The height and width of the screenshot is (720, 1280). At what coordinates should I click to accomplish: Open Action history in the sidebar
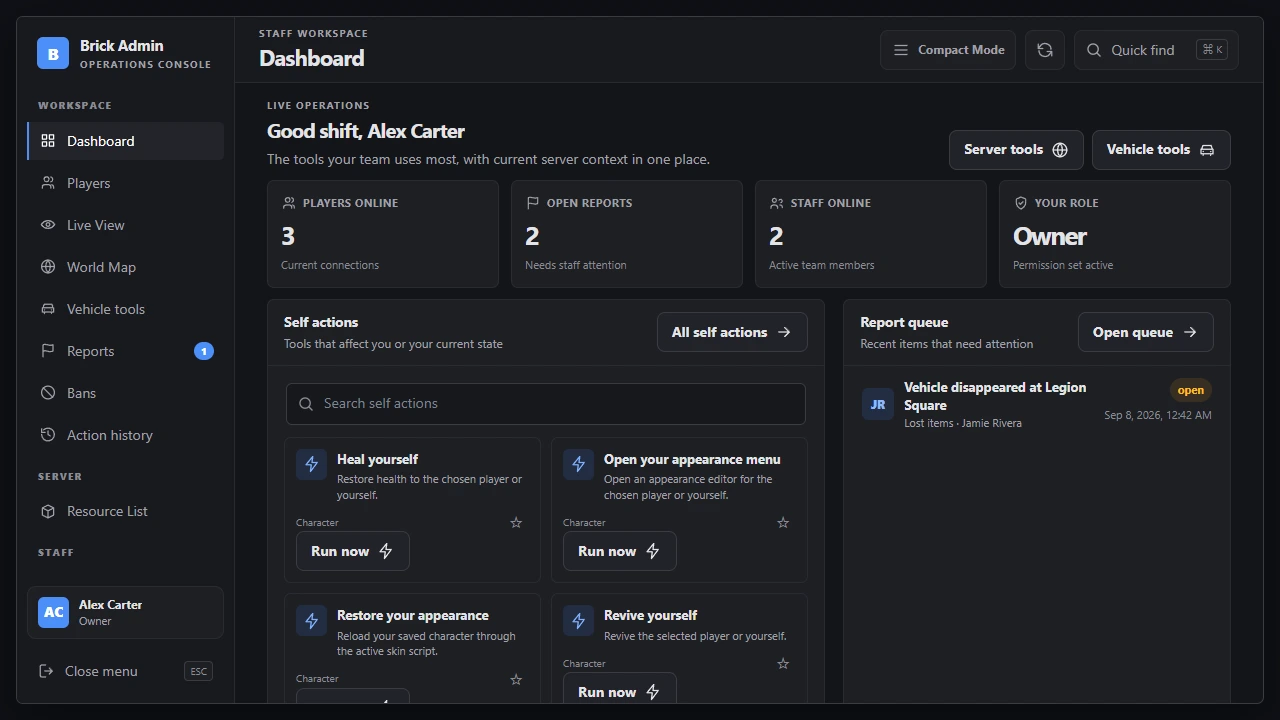click(x=125, y=435)
